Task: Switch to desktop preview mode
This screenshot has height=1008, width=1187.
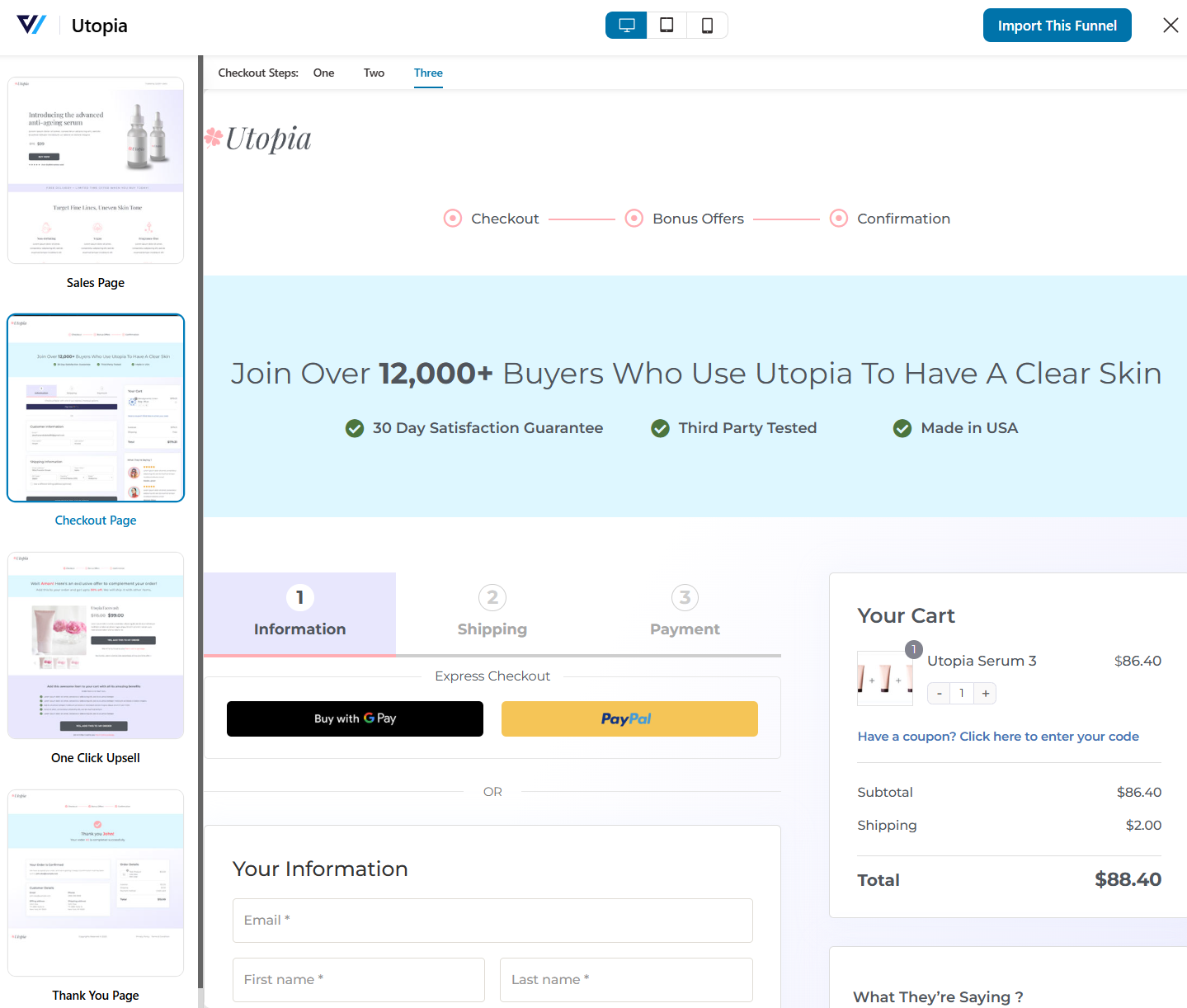Action: (x=626, y=26)
